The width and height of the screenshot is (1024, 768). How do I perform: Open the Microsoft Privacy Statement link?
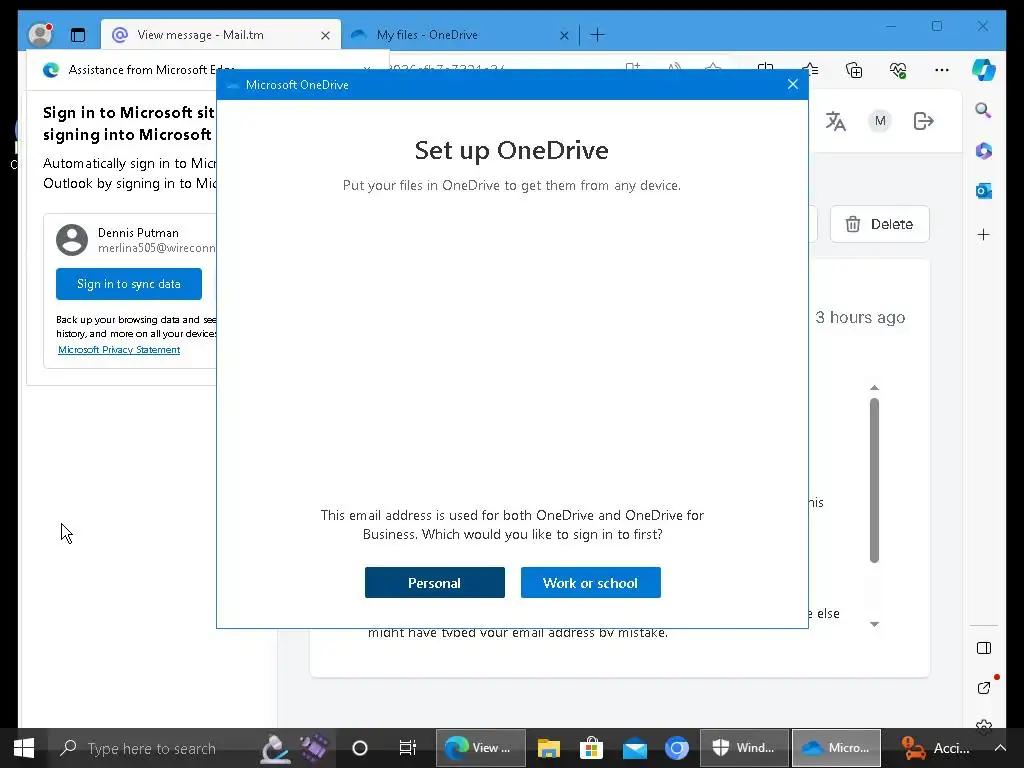119,349
